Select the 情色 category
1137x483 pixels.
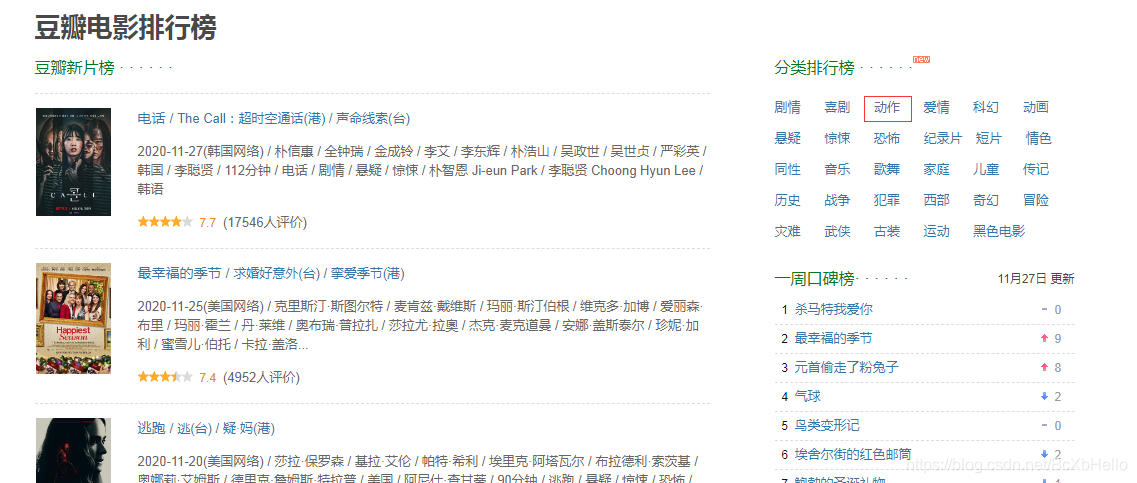[x=1038, y=138]
